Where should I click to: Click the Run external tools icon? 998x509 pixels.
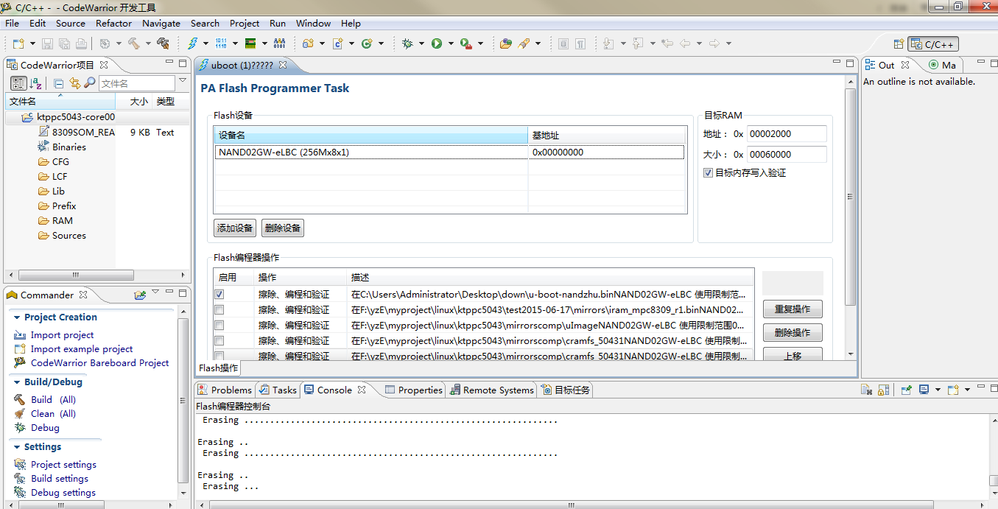coord(466,44)
